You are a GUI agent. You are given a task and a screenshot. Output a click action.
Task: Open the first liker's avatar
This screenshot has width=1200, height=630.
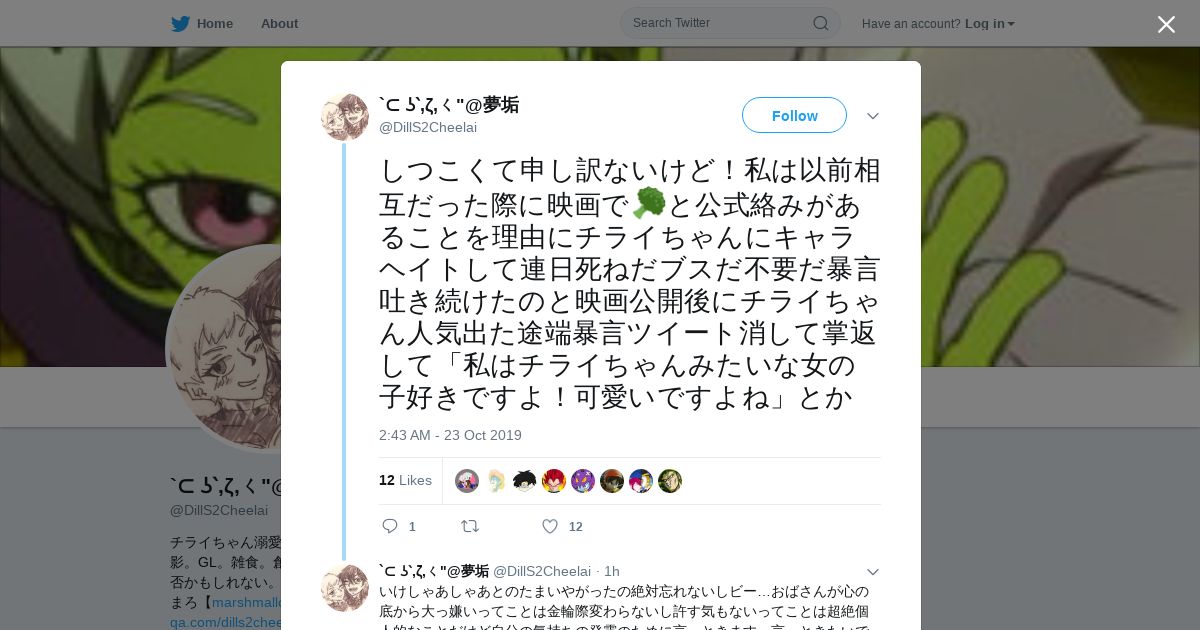467,481
